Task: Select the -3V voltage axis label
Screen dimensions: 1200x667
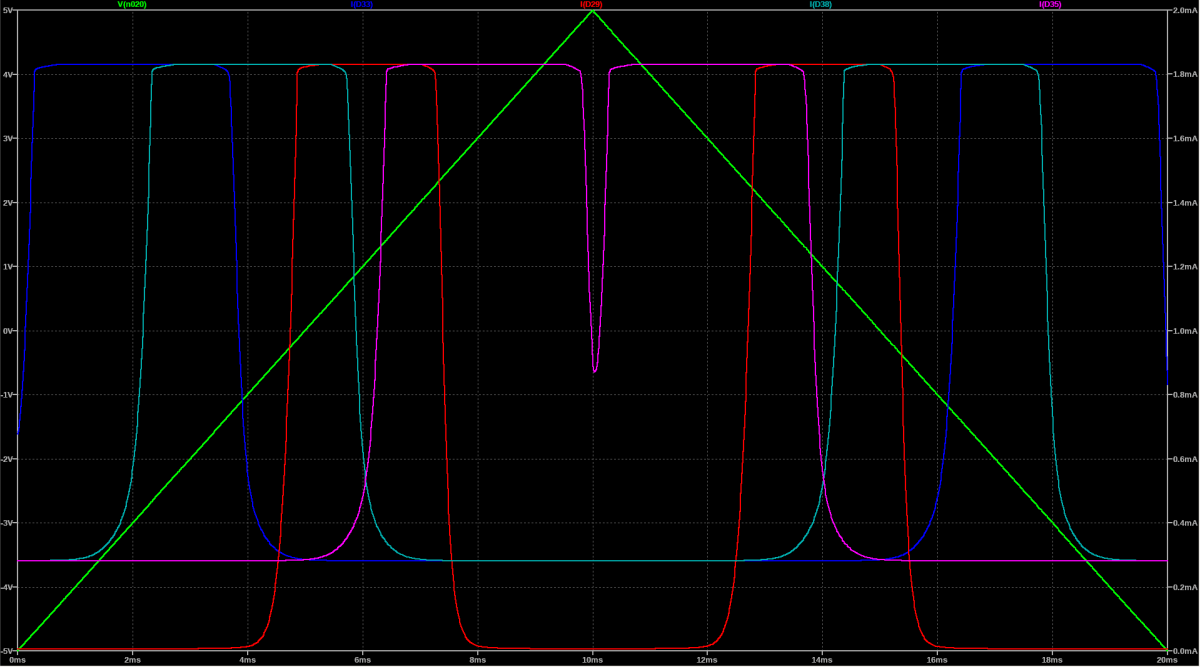Action: click(x=7, y=522)
